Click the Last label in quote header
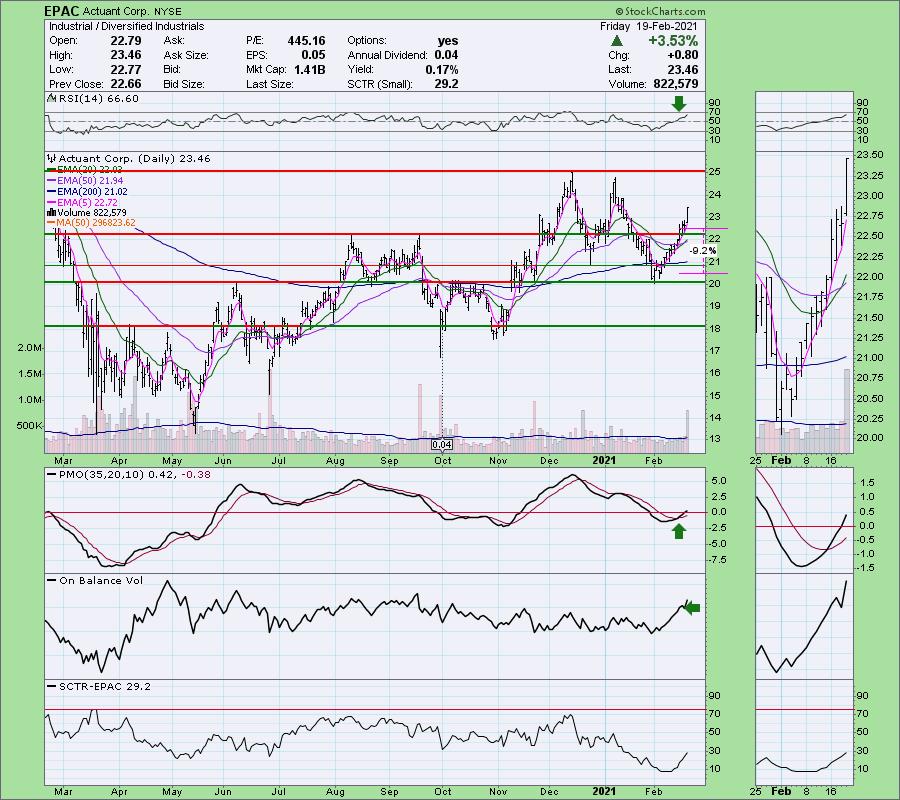900x800 pixels. point(619,69)
